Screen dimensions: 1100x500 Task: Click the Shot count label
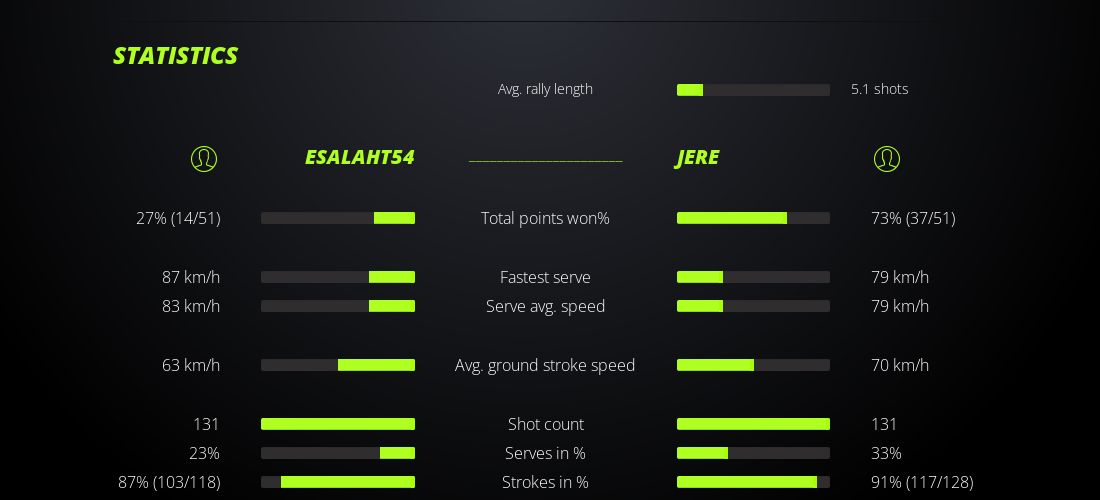545,424
